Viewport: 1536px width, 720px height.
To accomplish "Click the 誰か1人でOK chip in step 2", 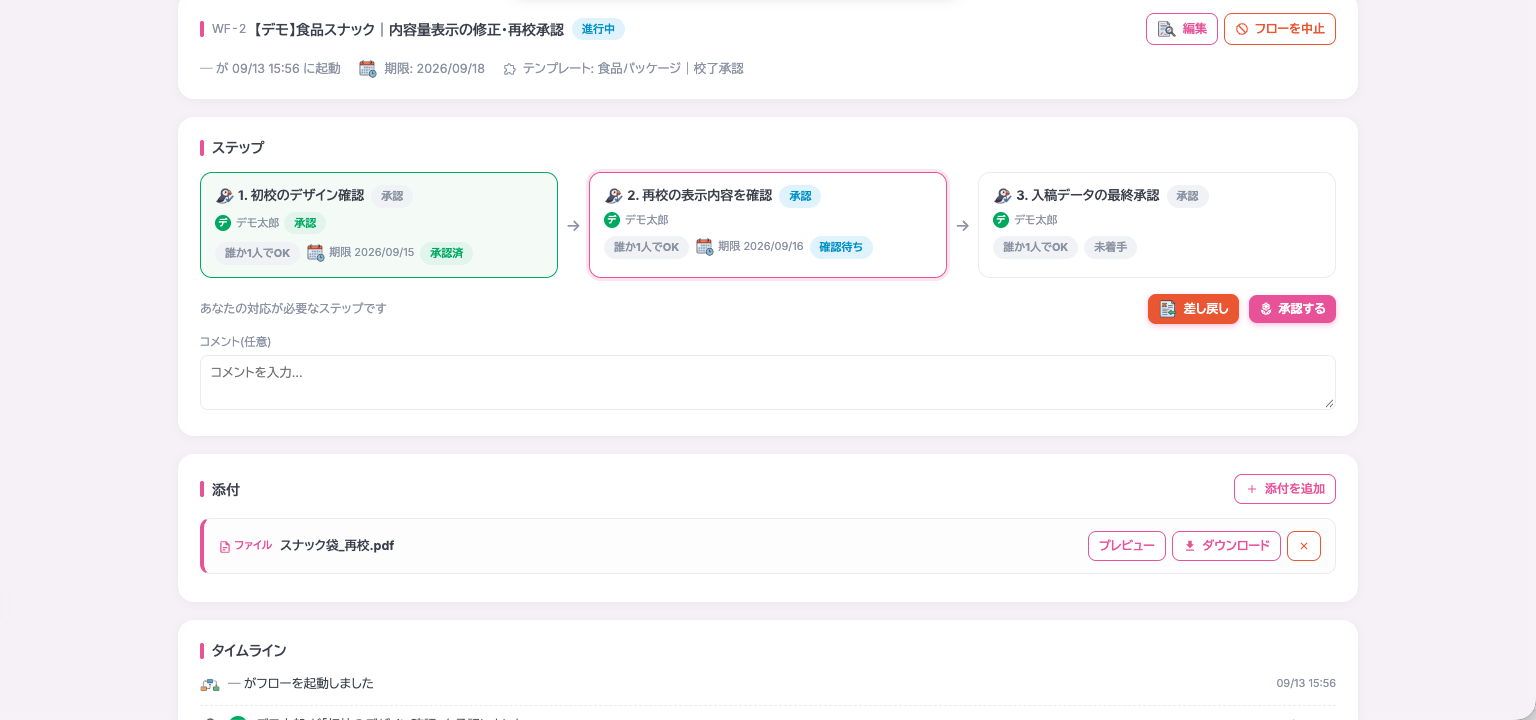I will coord(646,247).
